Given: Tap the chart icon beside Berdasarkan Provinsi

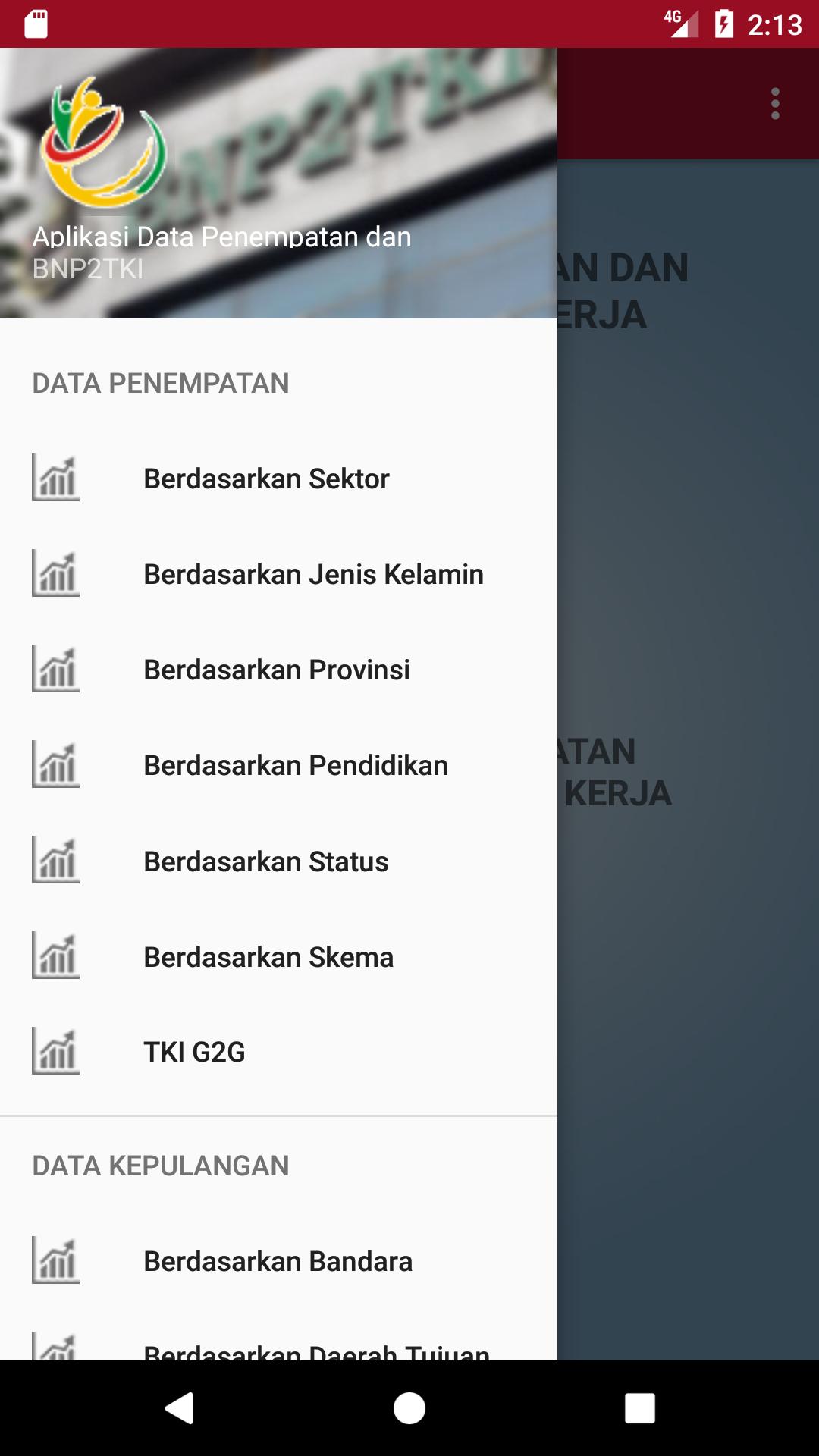Looking at the screenshot, I should 55,669.
